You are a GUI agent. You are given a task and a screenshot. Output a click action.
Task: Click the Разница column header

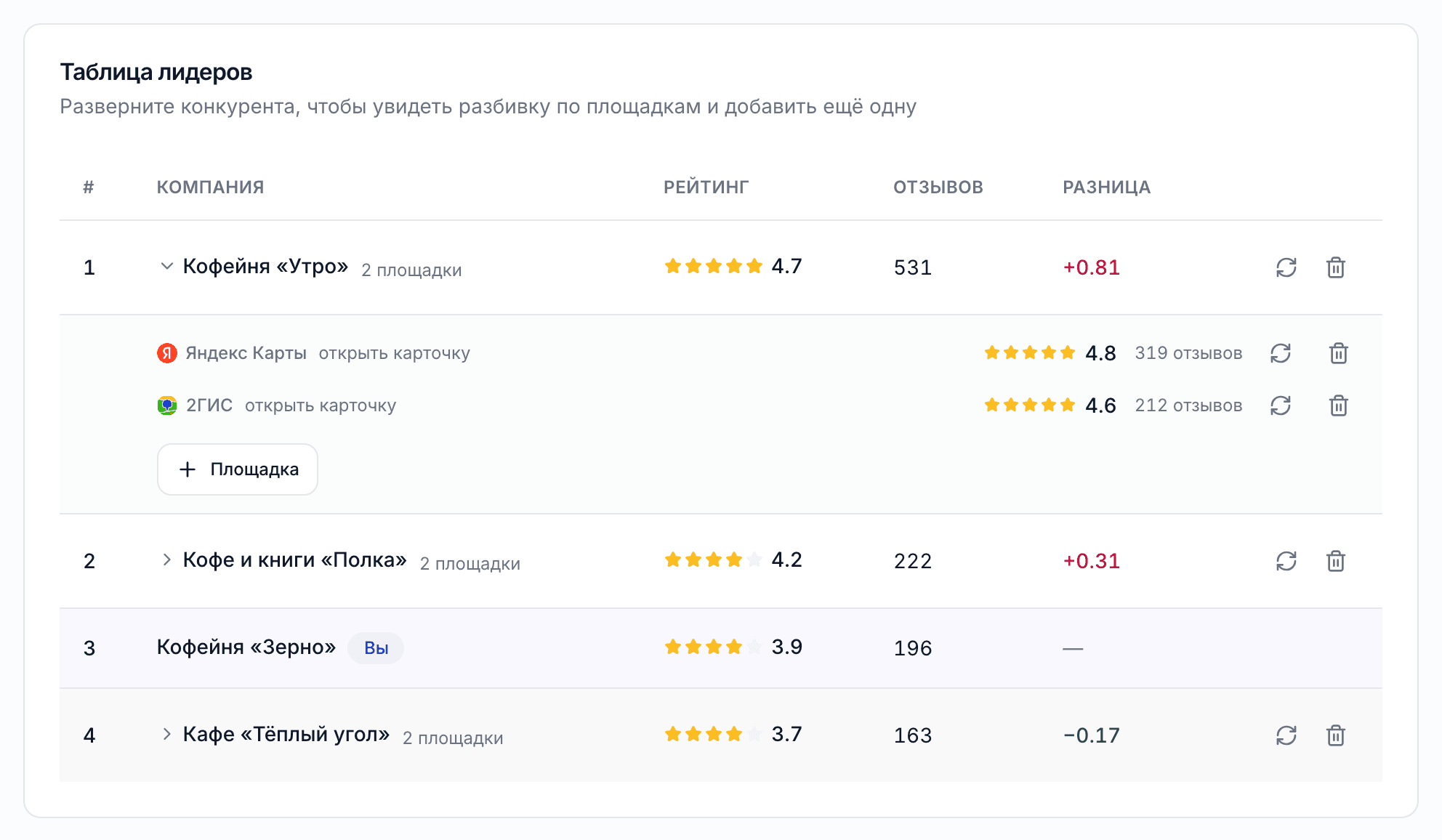click(x=1106, y=187)
